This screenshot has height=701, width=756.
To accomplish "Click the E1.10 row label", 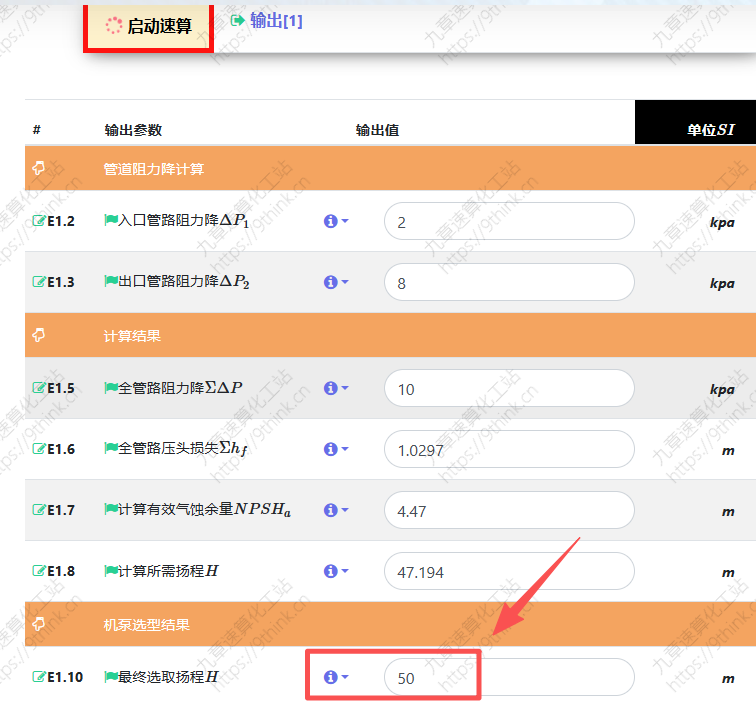I will click(x=65, y=677).
